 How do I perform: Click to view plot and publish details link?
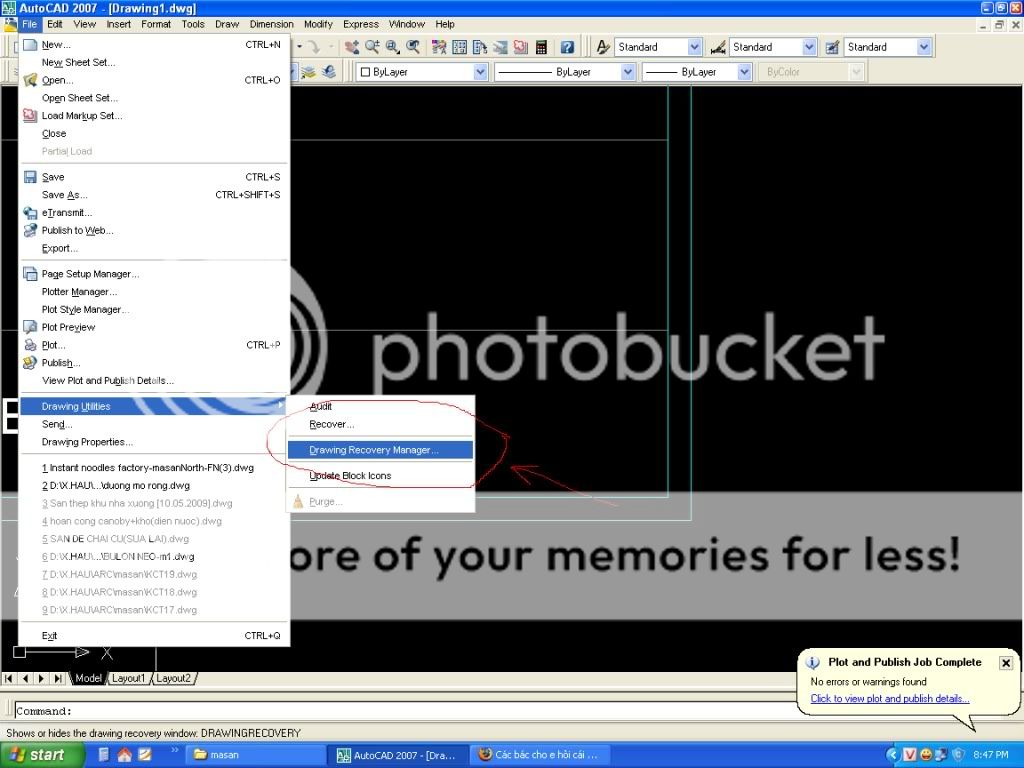(889, 698)
